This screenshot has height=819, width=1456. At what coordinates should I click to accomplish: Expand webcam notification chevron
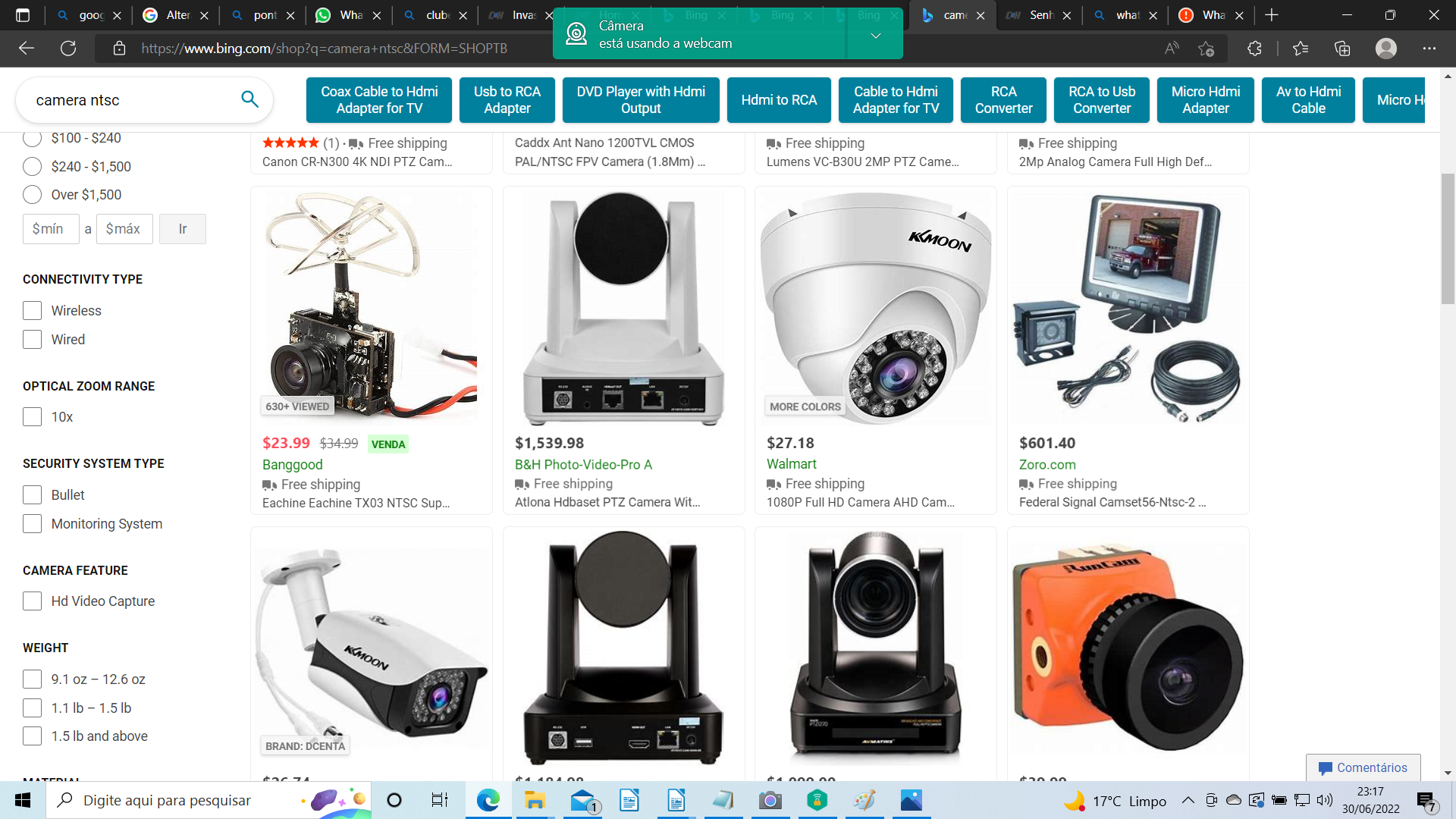click(875, 35)
